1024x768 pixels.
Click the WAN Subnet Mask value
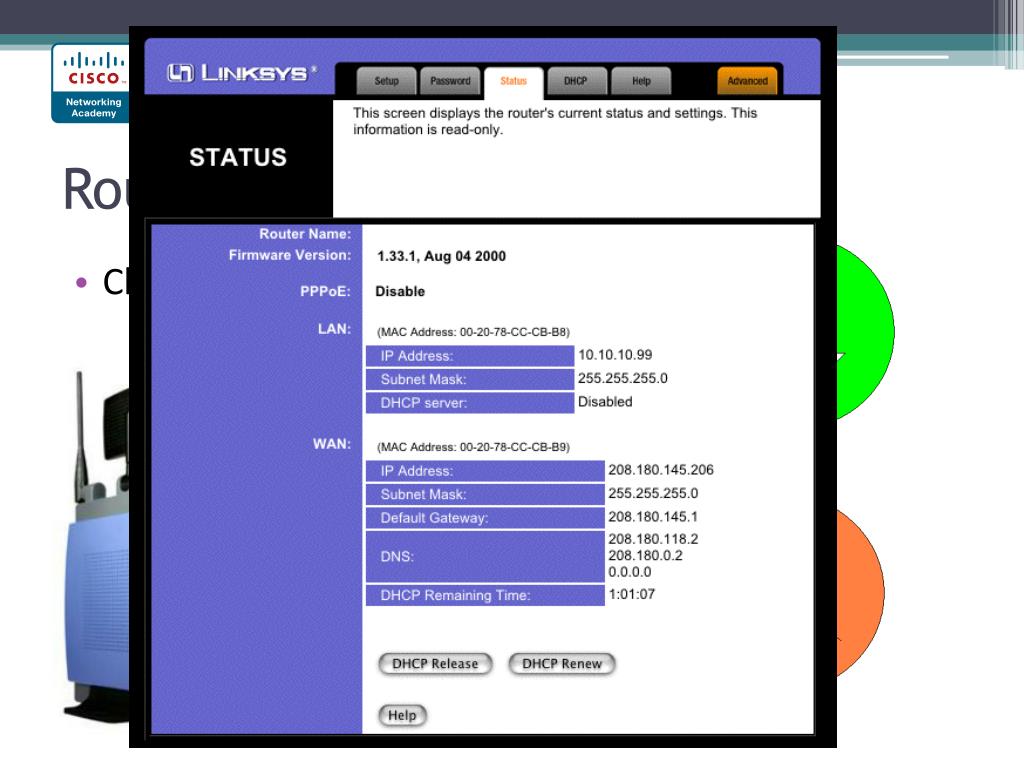(x=653, y=493)
